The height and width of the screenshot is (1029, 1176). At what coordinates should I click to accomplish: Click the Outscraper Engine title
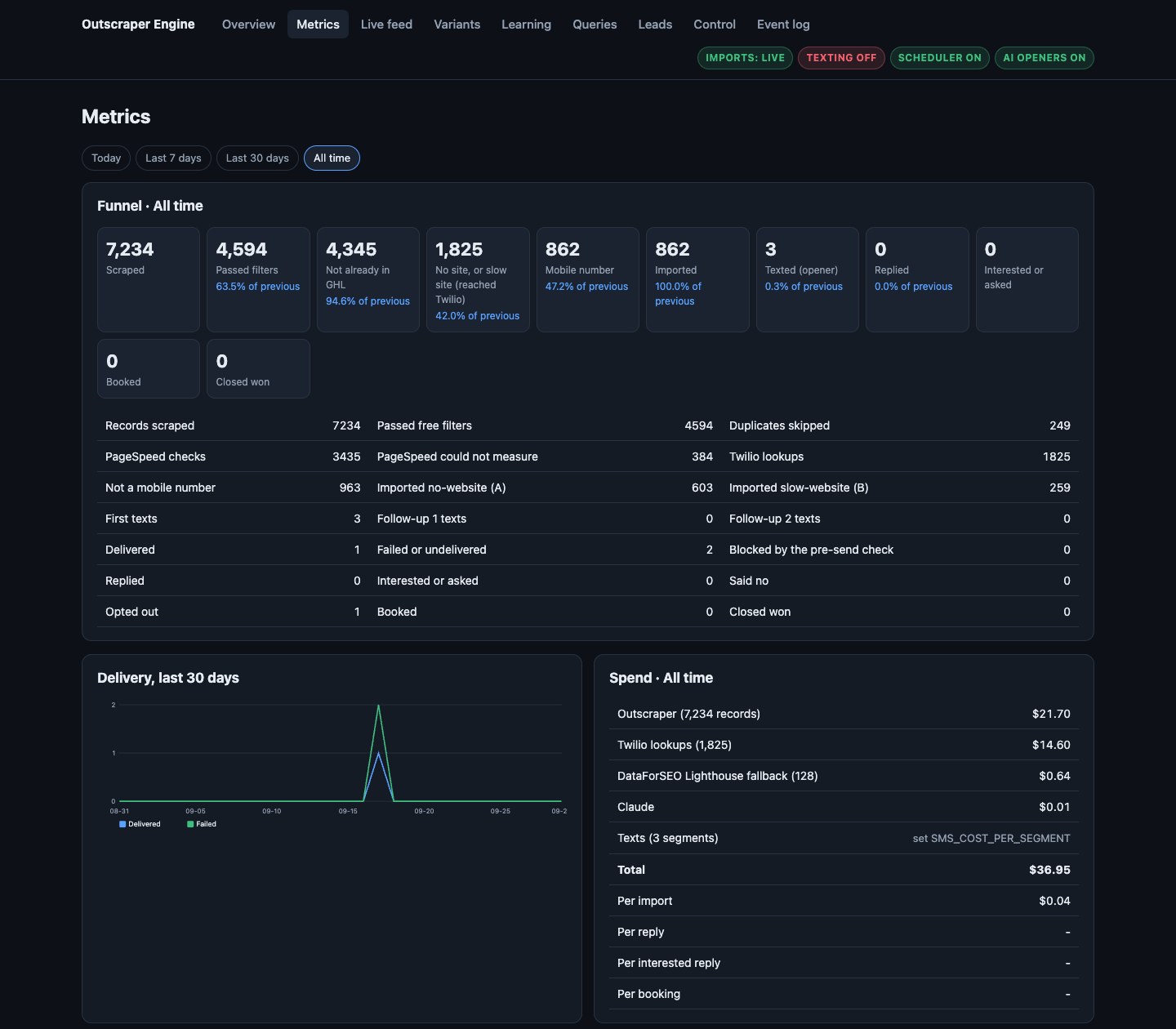click(138, 24)
